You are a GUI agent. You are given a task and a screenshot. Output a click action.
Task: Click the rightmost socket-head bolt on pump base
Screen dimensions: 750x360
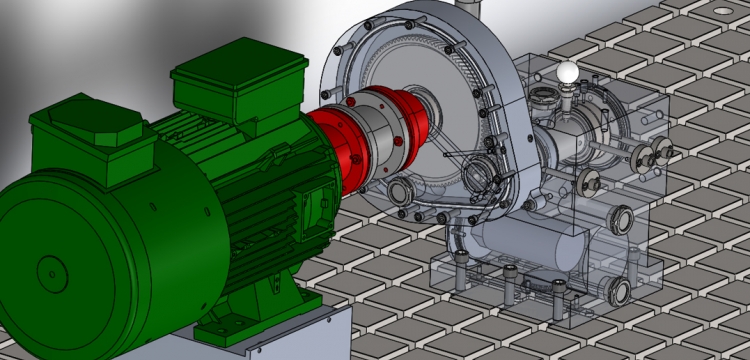(x=559, y=299)
